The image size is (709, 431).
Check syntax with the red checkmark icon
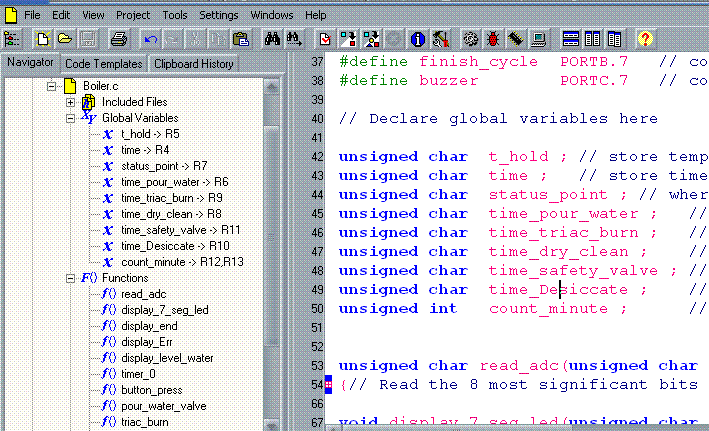pos(325,39)
